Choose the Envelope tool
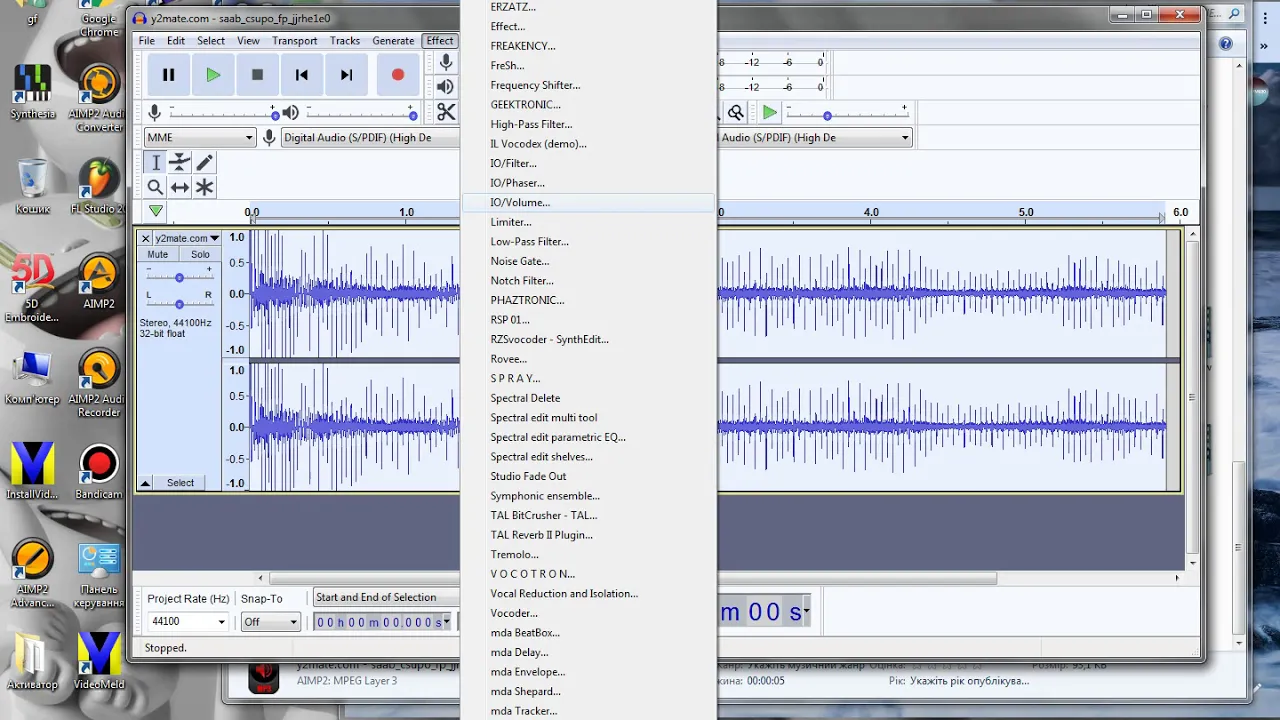1280x720 pixels. tap(180, 162)
